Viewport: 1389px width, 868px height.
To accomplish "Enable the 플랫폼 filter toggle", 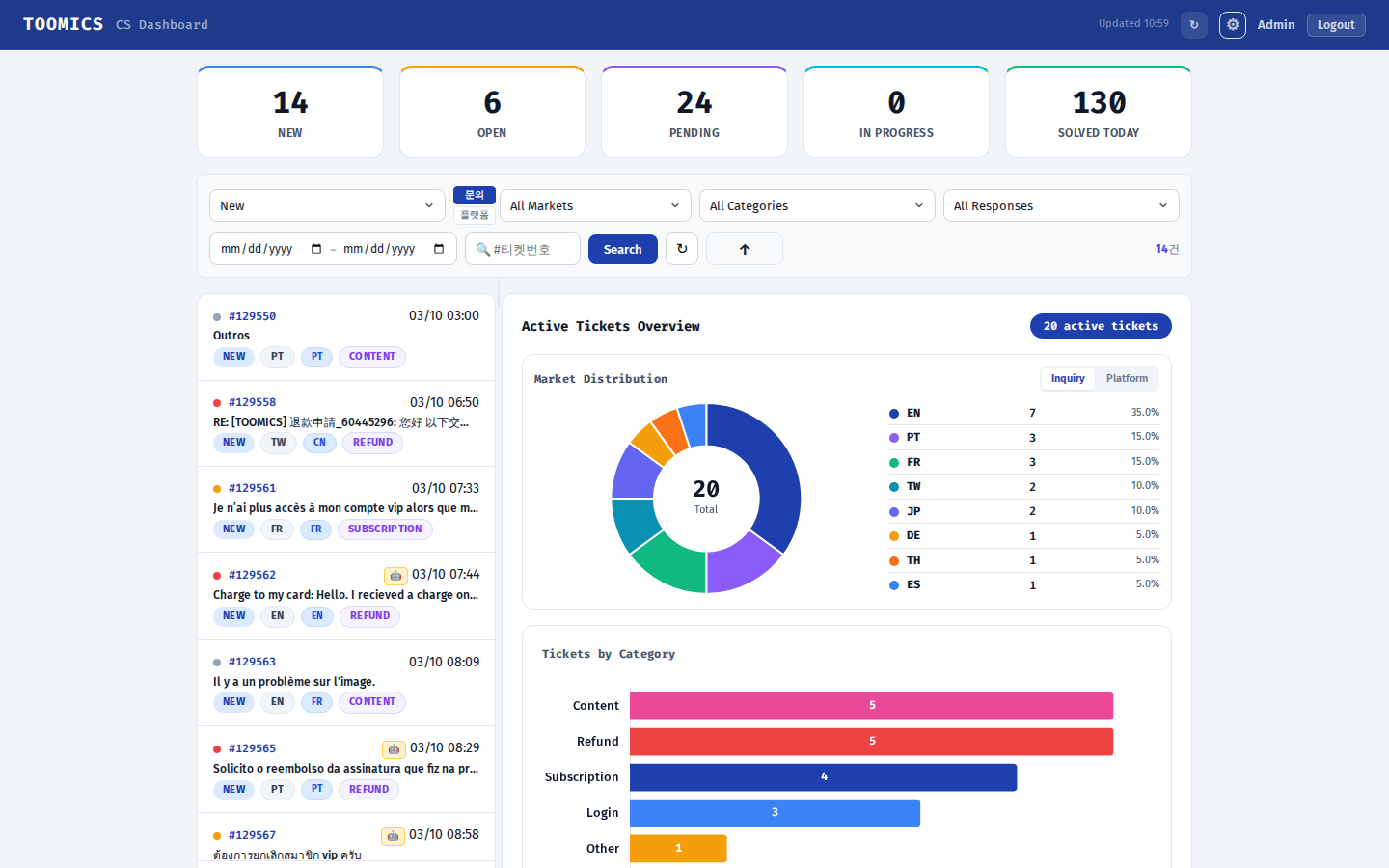I will [475, 214].
